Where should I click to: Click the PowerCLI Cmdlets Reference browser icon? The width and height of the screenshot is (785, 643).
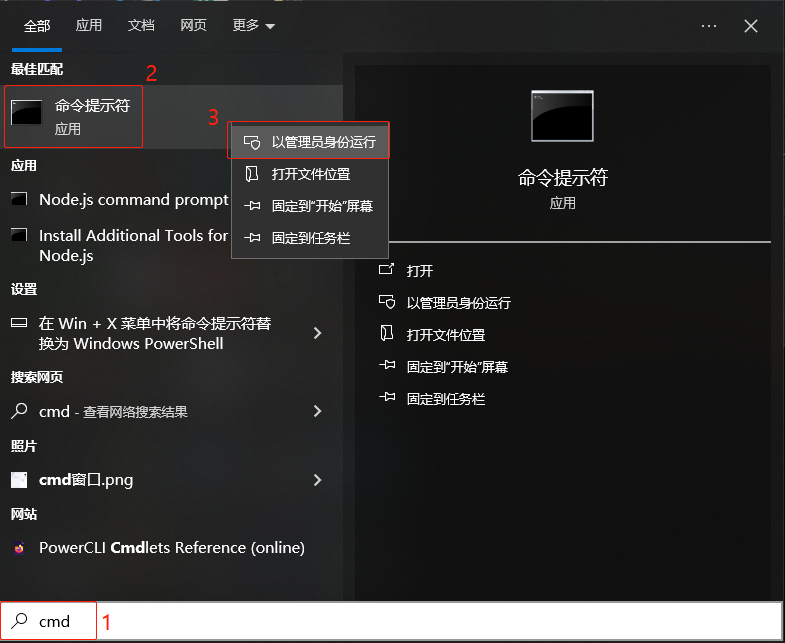[x=19, y=548]
